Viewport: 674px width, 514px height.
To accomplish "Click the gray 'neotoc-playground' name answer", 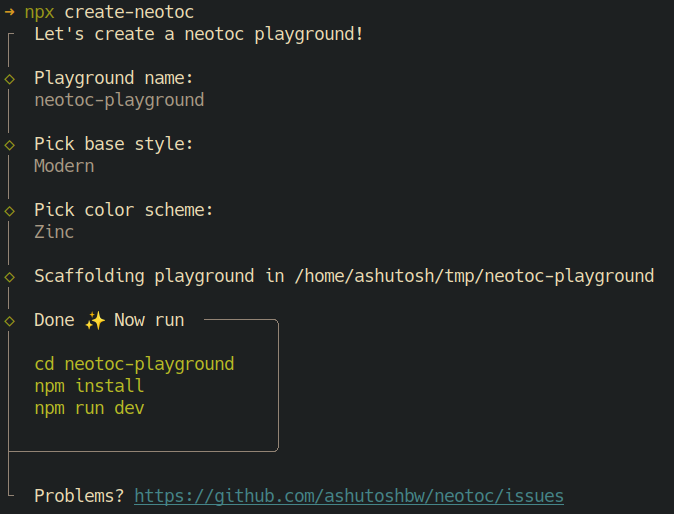I will coord(119,101).
